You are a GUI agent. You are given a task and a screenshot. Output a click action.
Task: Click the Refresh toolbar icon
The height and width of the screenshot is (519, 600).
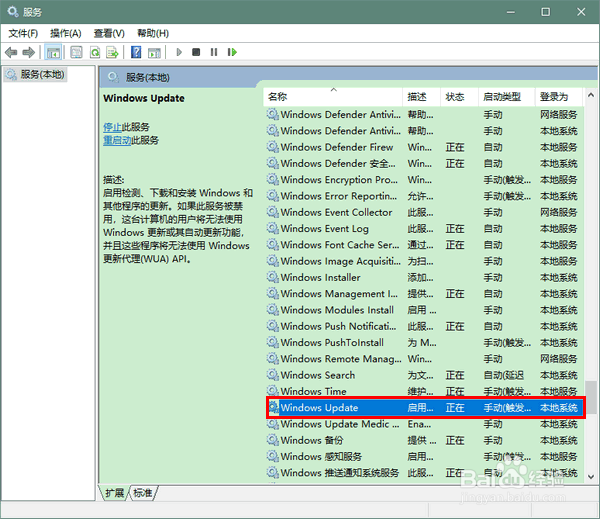pyautogui.click(x=95, y=52)
